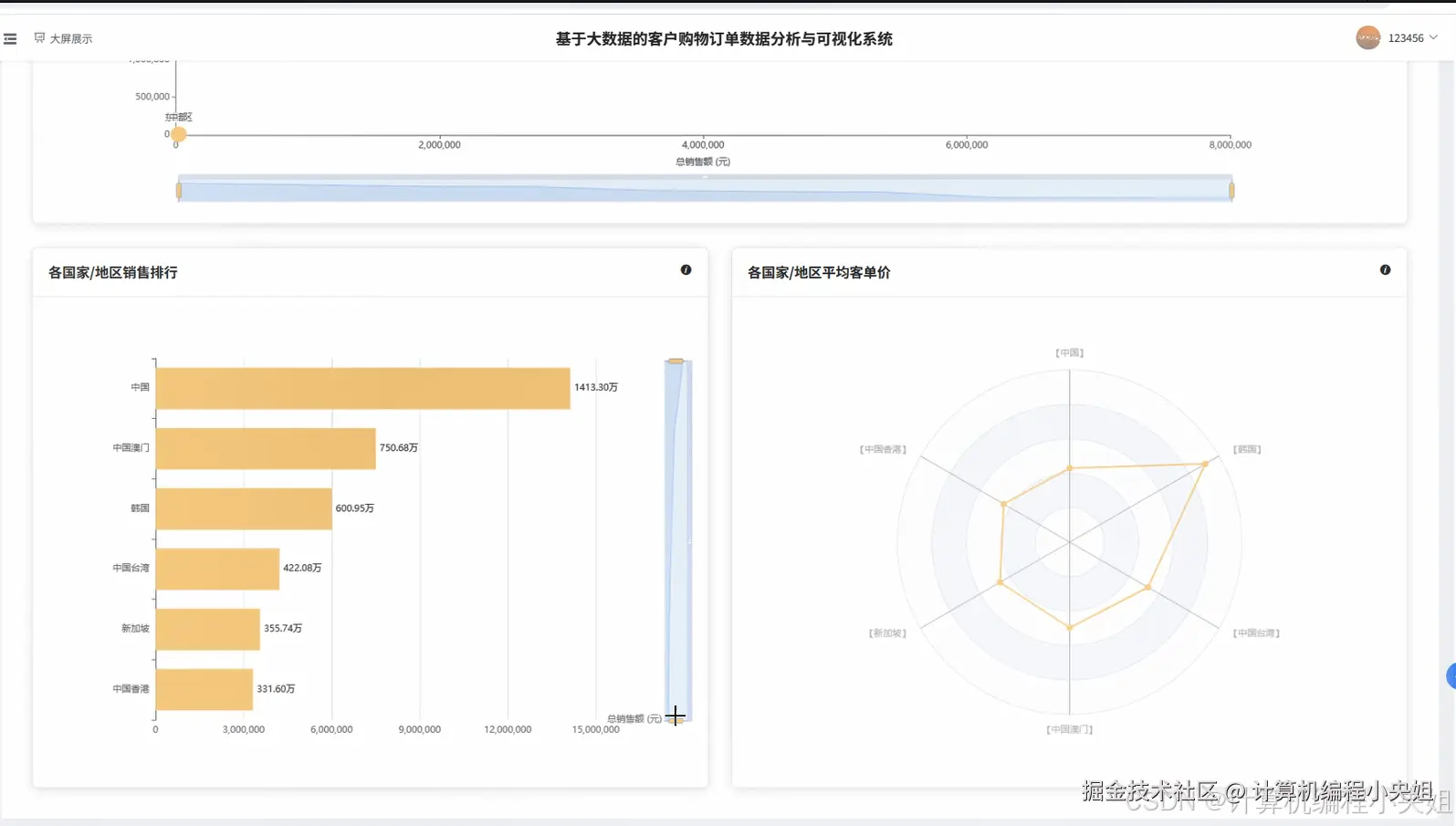Click the user avatar picture
This screenshot has height=826, width=1456.
[1367, 37]
